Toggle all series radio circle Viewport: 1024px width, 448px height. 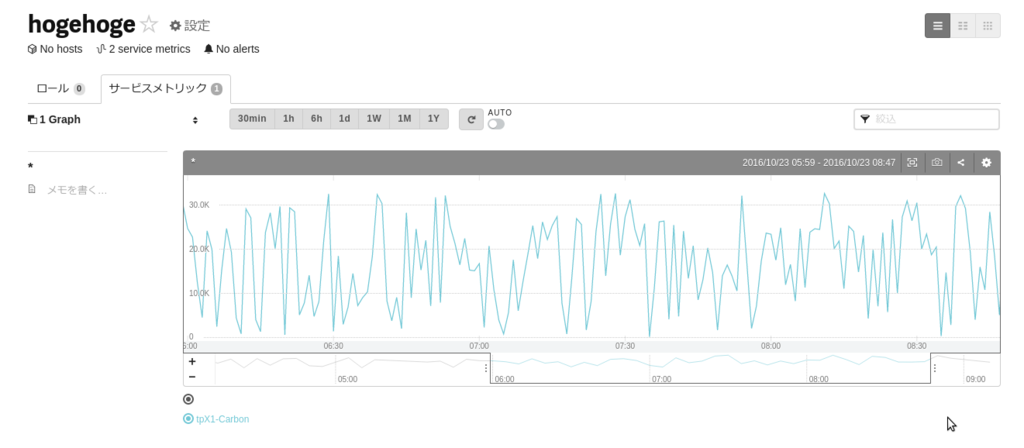click(x=189, y=399)
